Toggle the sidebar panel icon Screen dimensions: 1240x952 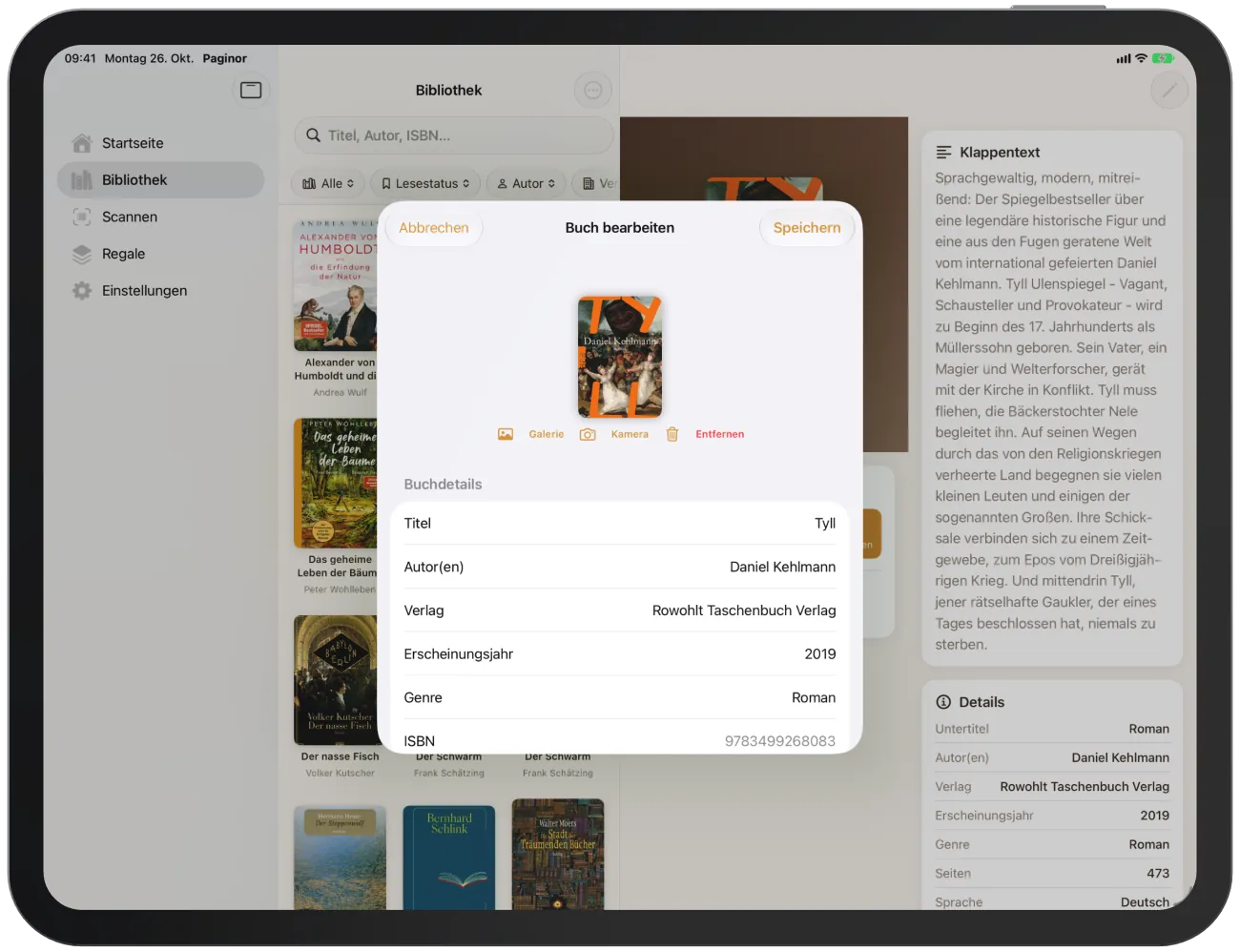(x=251, y=90)
